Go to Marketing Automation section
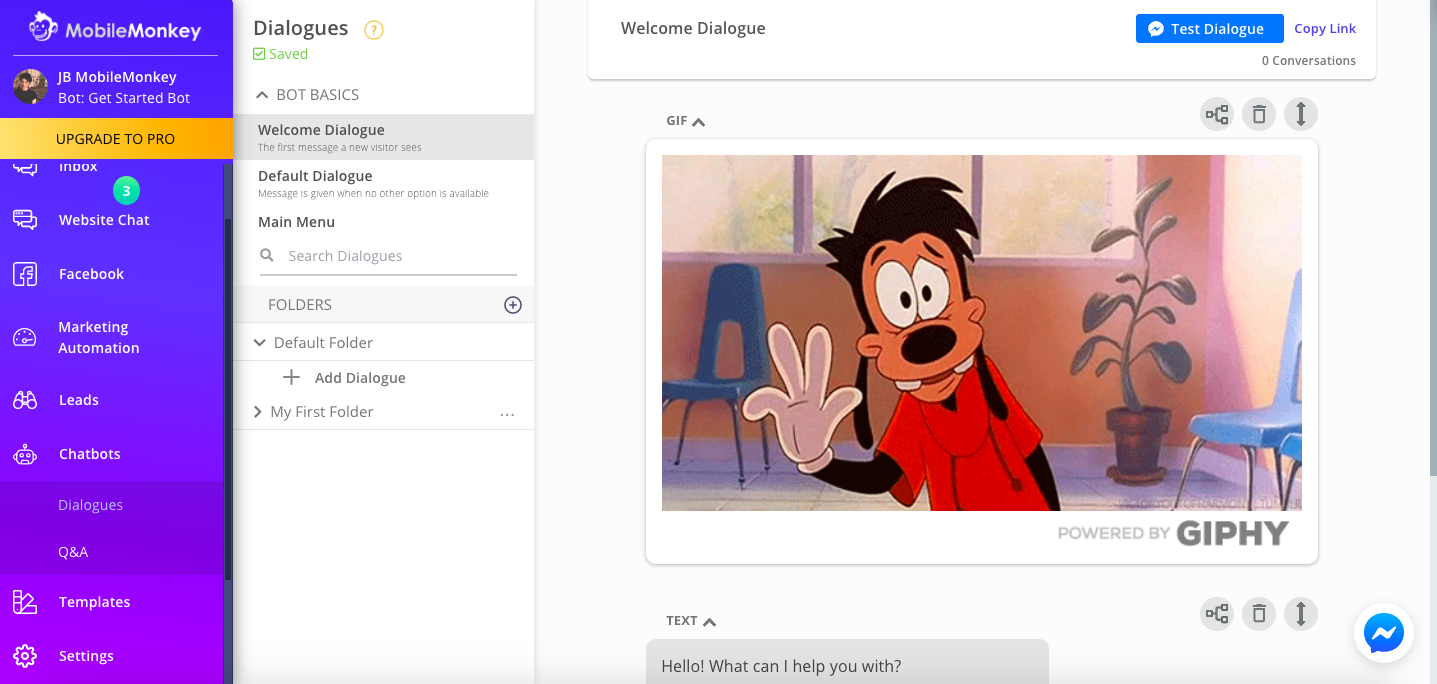The image size is (1437, 684). [x=98, y=338]
